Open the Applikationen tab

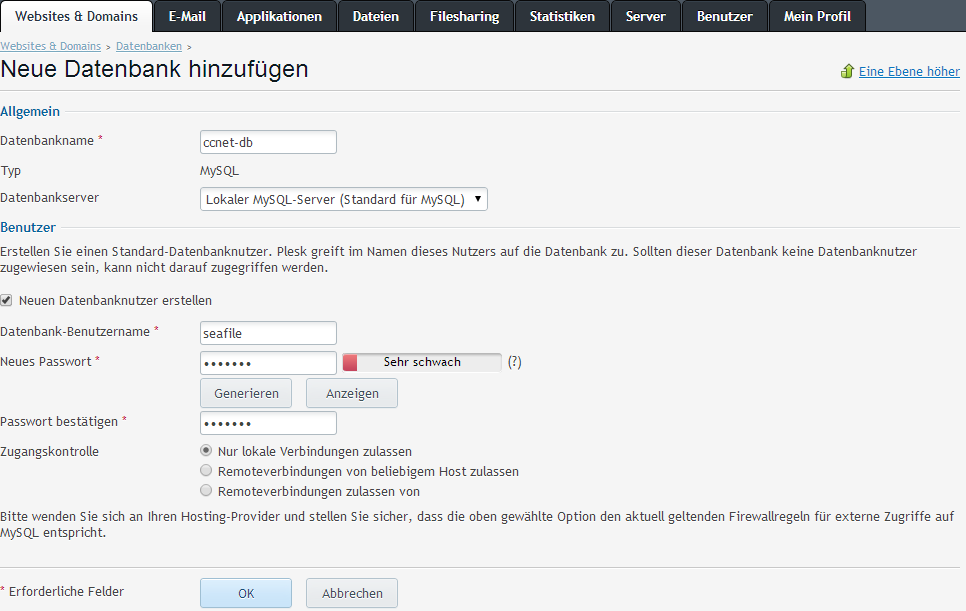coord(279,16)
